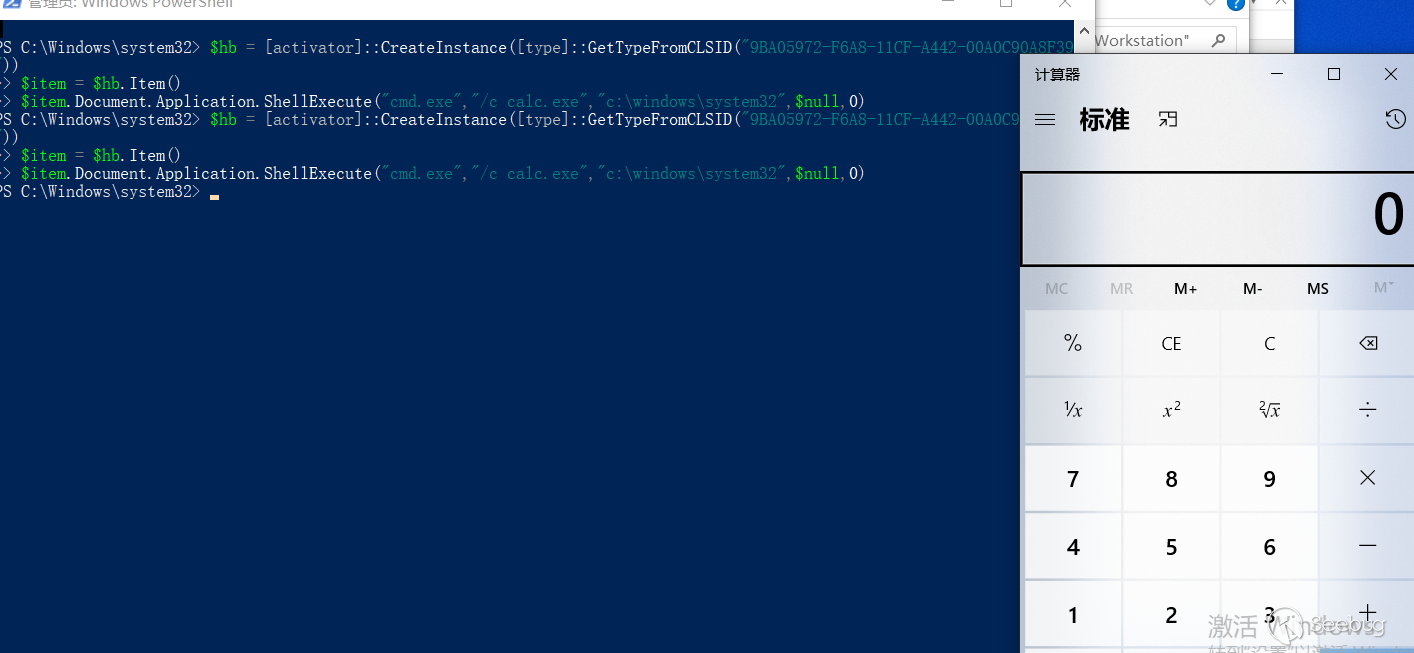Screen dimensions: 1414x653
Task: Toggle the keep-on-top icon beside 标准
Action: [1168, 120]
